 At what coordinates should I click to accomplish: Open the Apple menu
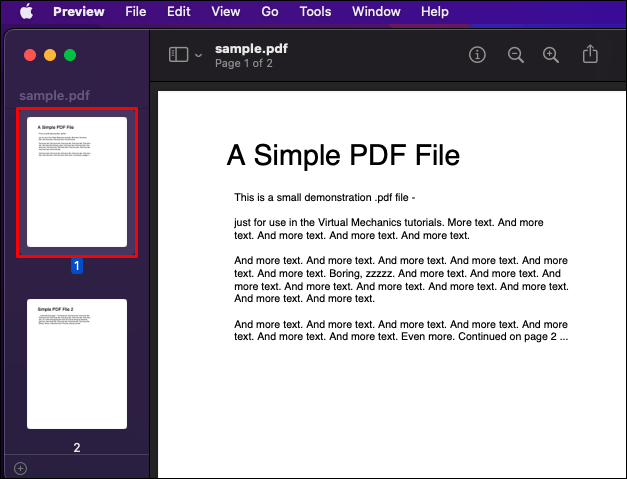(x=26, y=12)
